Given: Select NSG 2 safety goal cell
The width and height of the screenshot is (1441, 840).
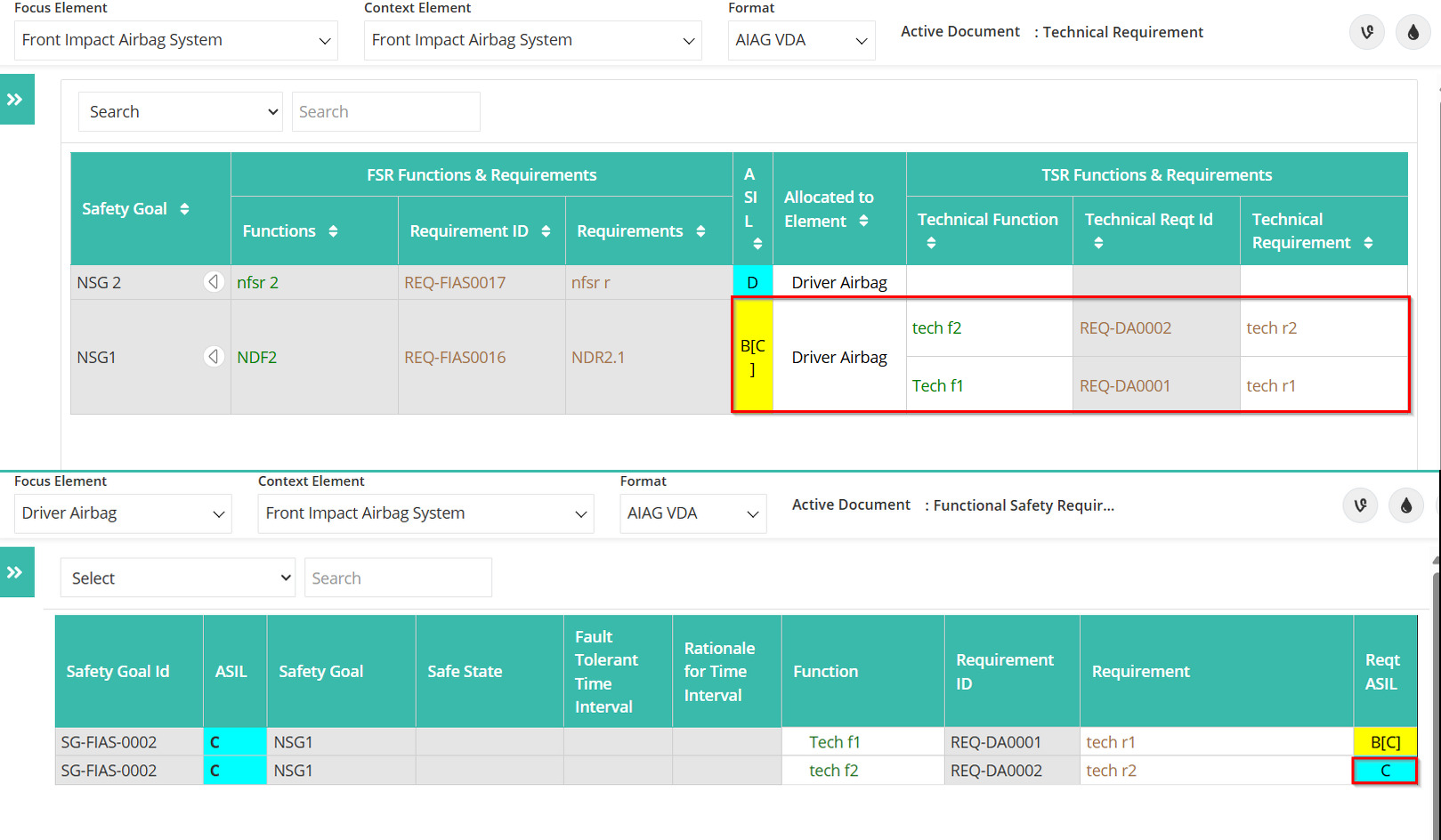Looking at the screenshot, I should 151,282.
